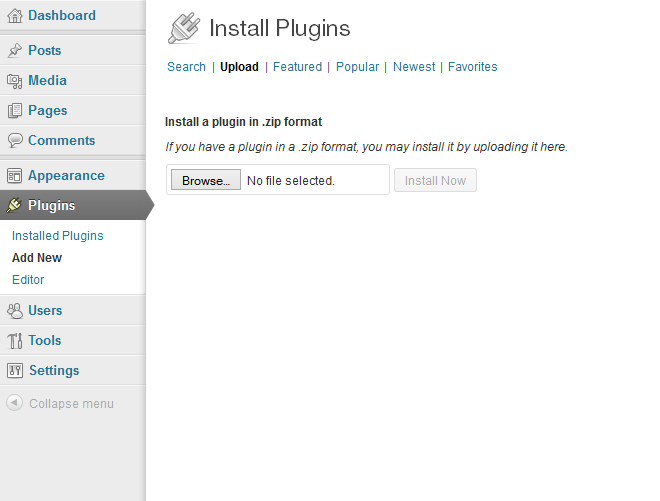660x501 pixels.
Task: Switch to the Popular plugins tab
Action: (x=357, y=67)
